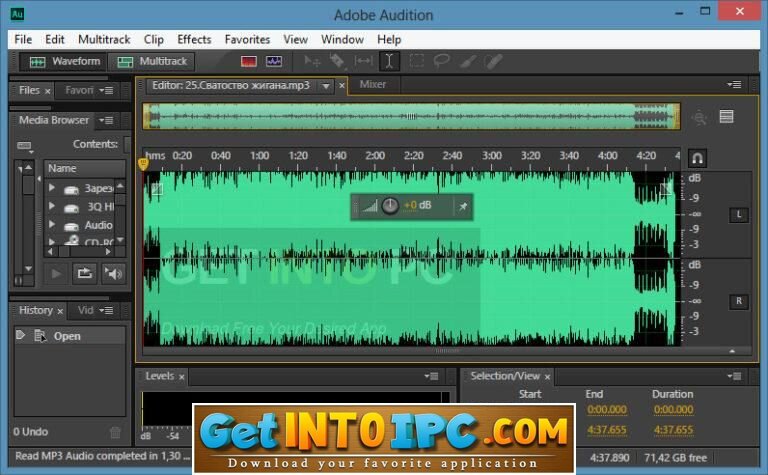Adjust the HUD amplitude gain knob

(x=390, y=206)
